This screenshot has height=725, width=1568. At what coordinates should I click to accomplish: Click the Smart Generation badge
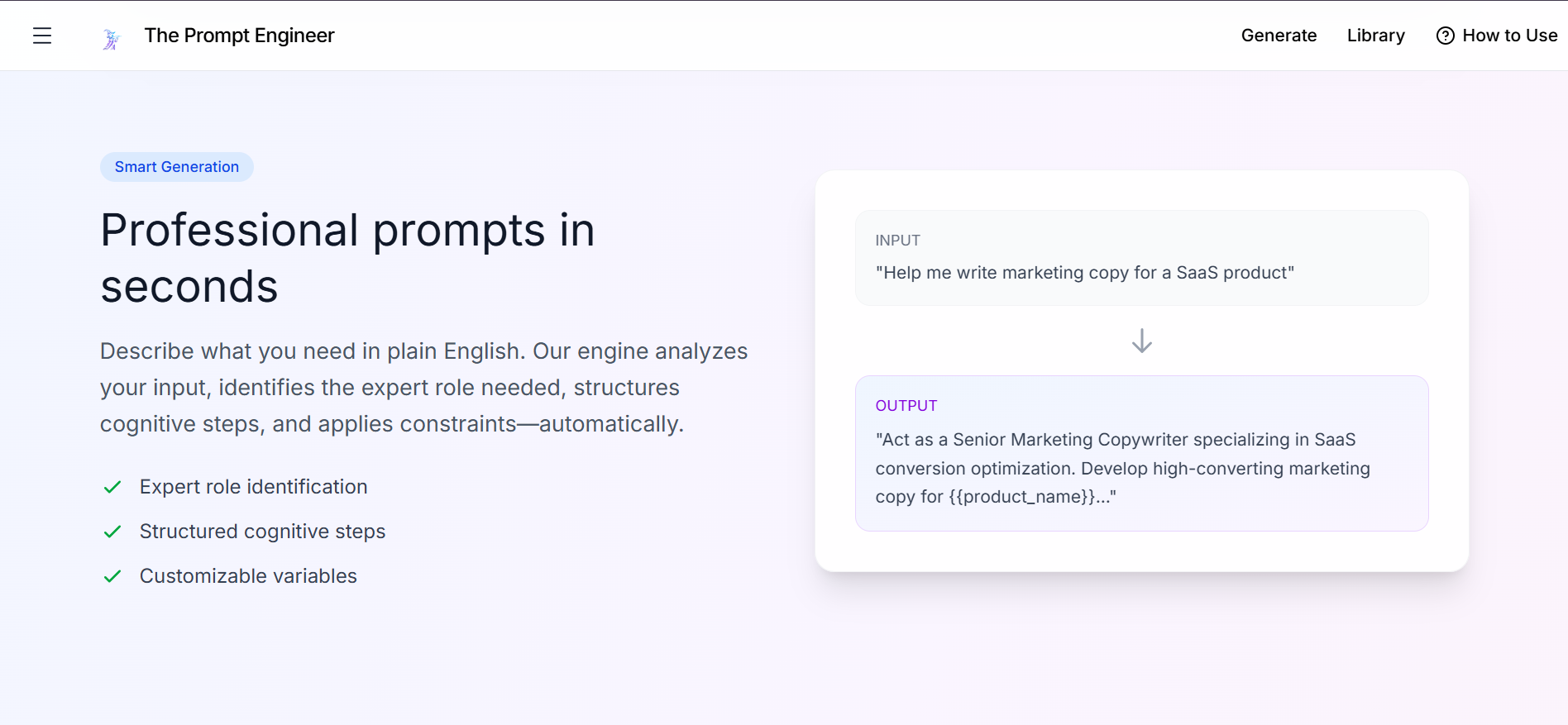click(177, 167)
